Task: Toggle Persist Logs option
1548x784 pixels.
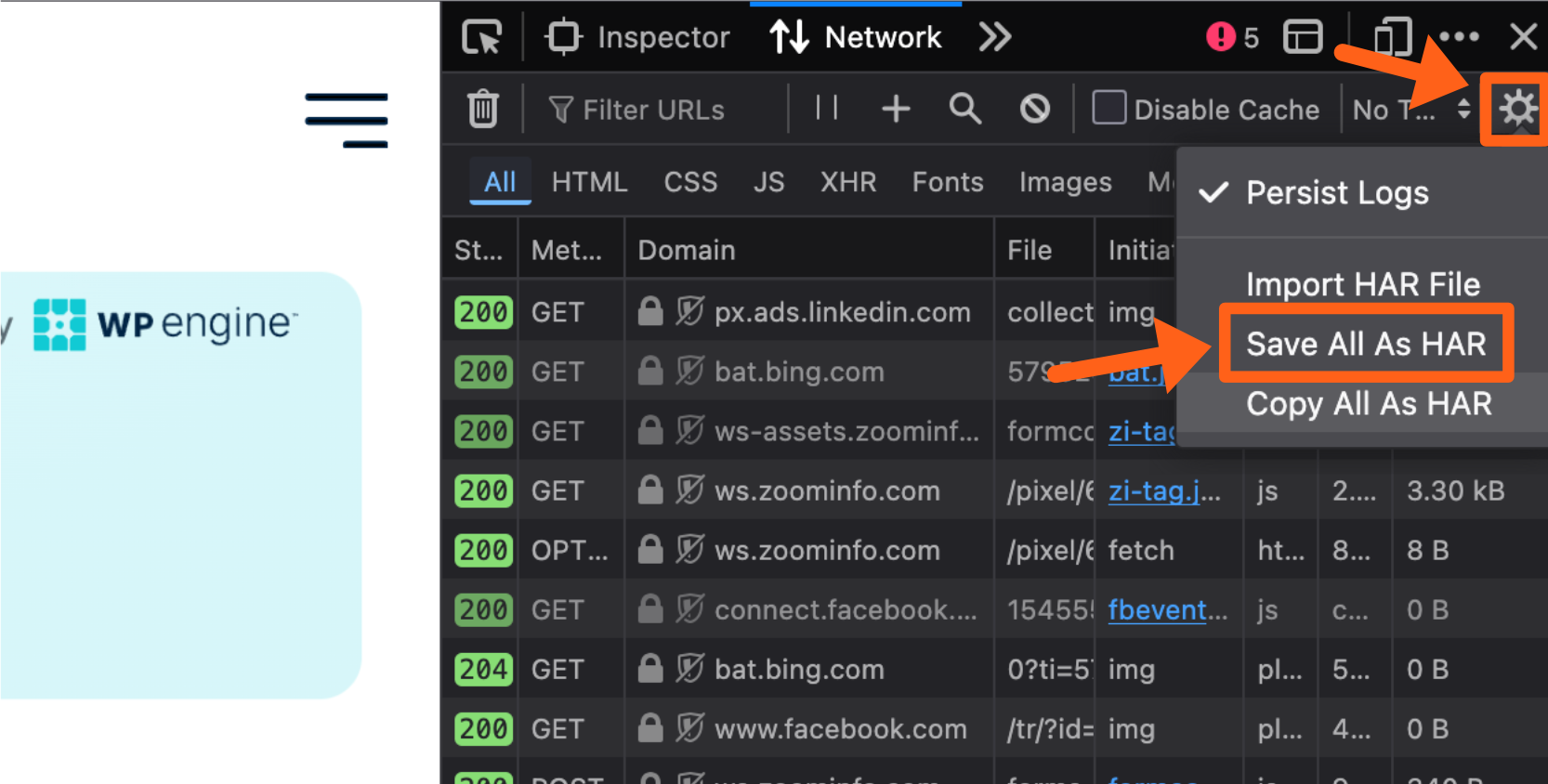Action: (1336, 193)
